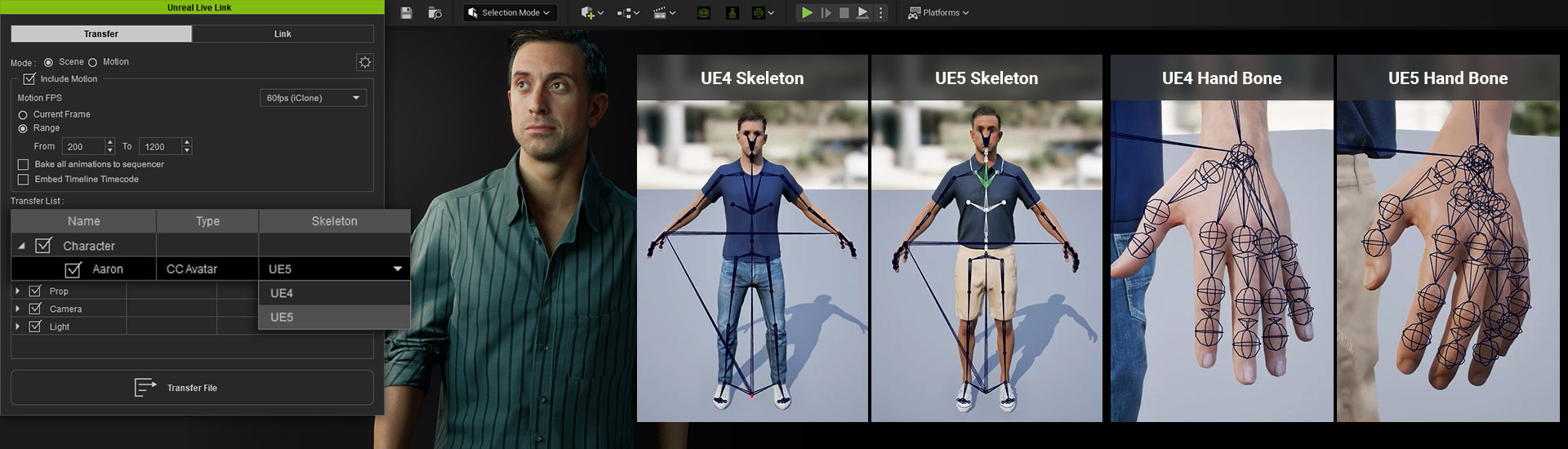Click the From frame field showing 200
Image resolution: width=1568 pixels, height=449 pixels.
point(83,147)
